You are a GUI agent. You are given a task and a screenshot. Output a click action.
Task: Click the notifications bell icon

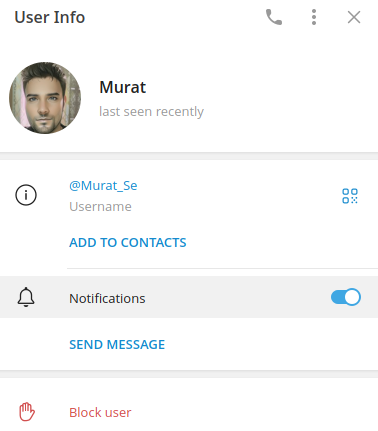pyautogui.click(x=26, y=297)
